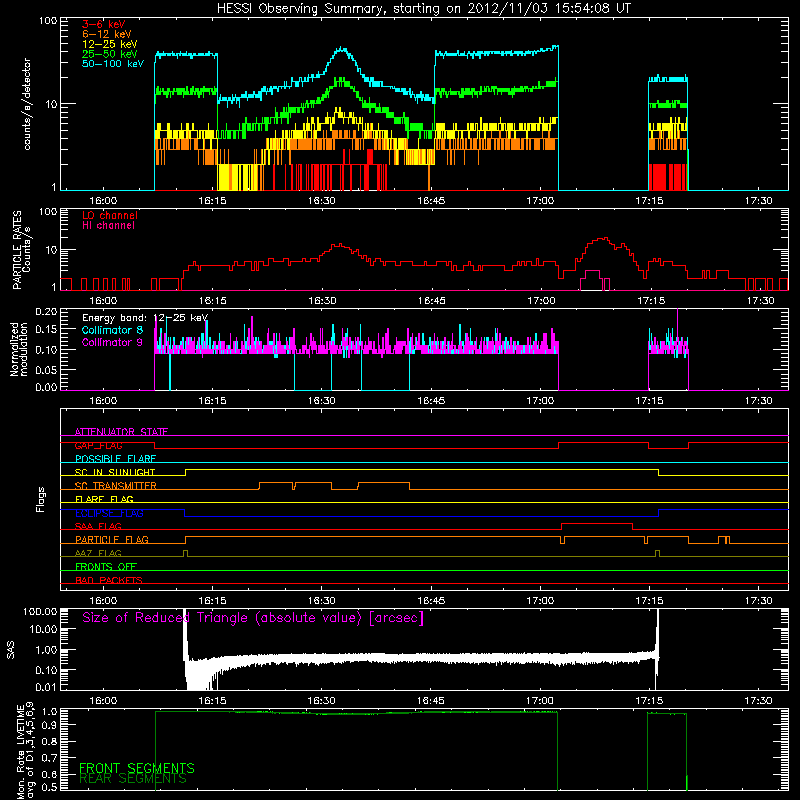The width and height of the screenshot is (800, 800).
Task: Click the BAD_PACKETS flag label
Action: tap(109, 581)
